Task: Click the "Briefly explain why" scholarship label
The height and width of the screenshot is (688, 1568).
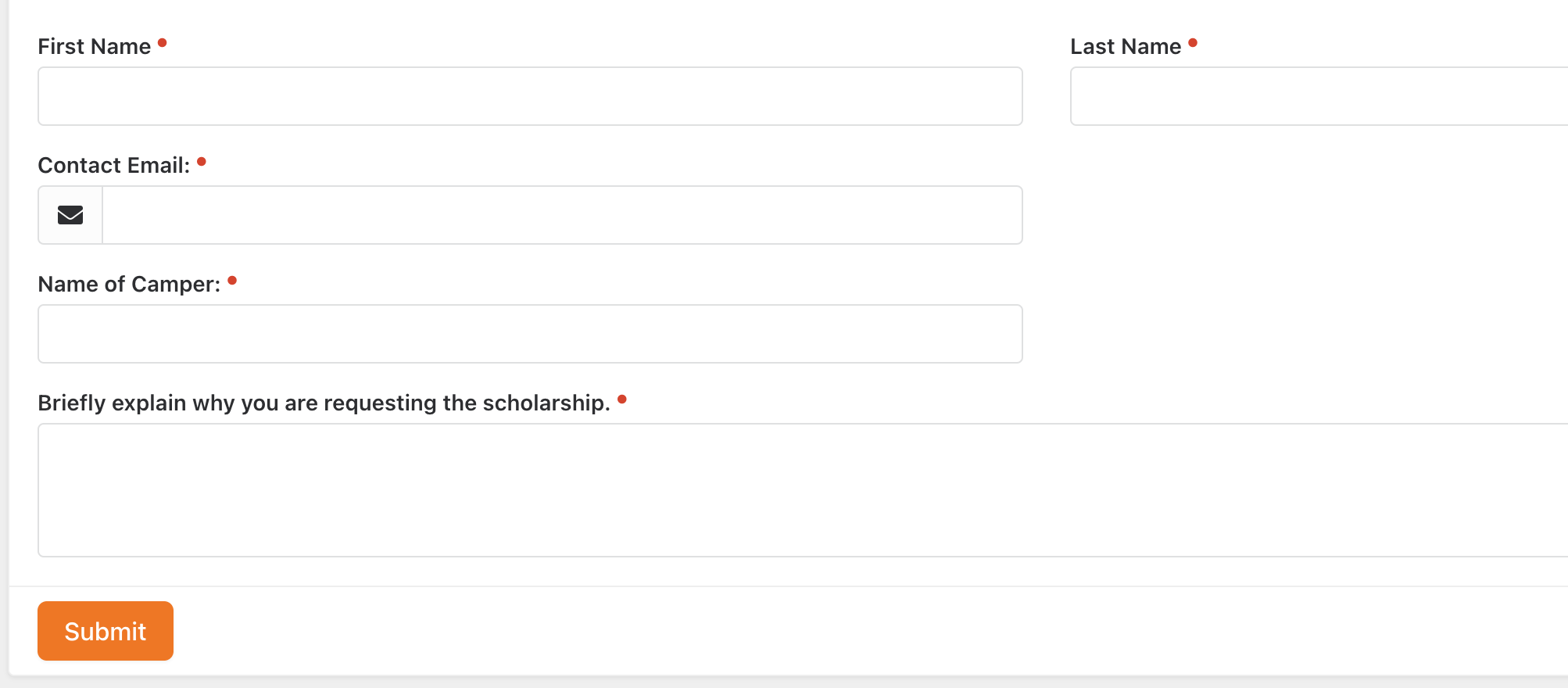Action: pos(324,403)
